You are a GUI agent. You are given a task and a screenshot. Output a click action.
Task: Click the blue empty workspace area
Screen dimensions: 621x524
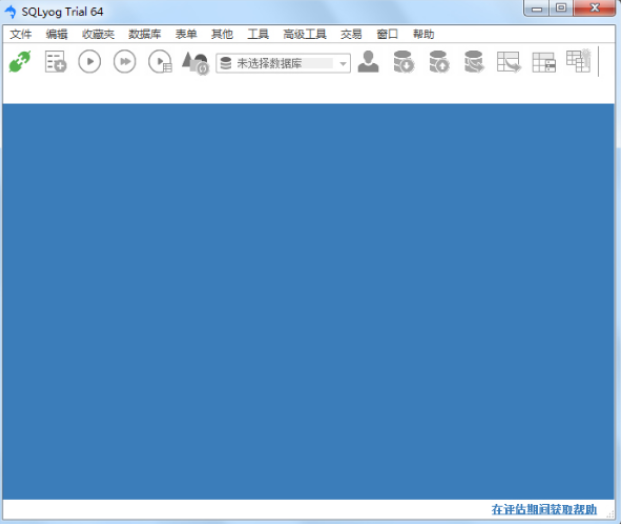(308, 300)
